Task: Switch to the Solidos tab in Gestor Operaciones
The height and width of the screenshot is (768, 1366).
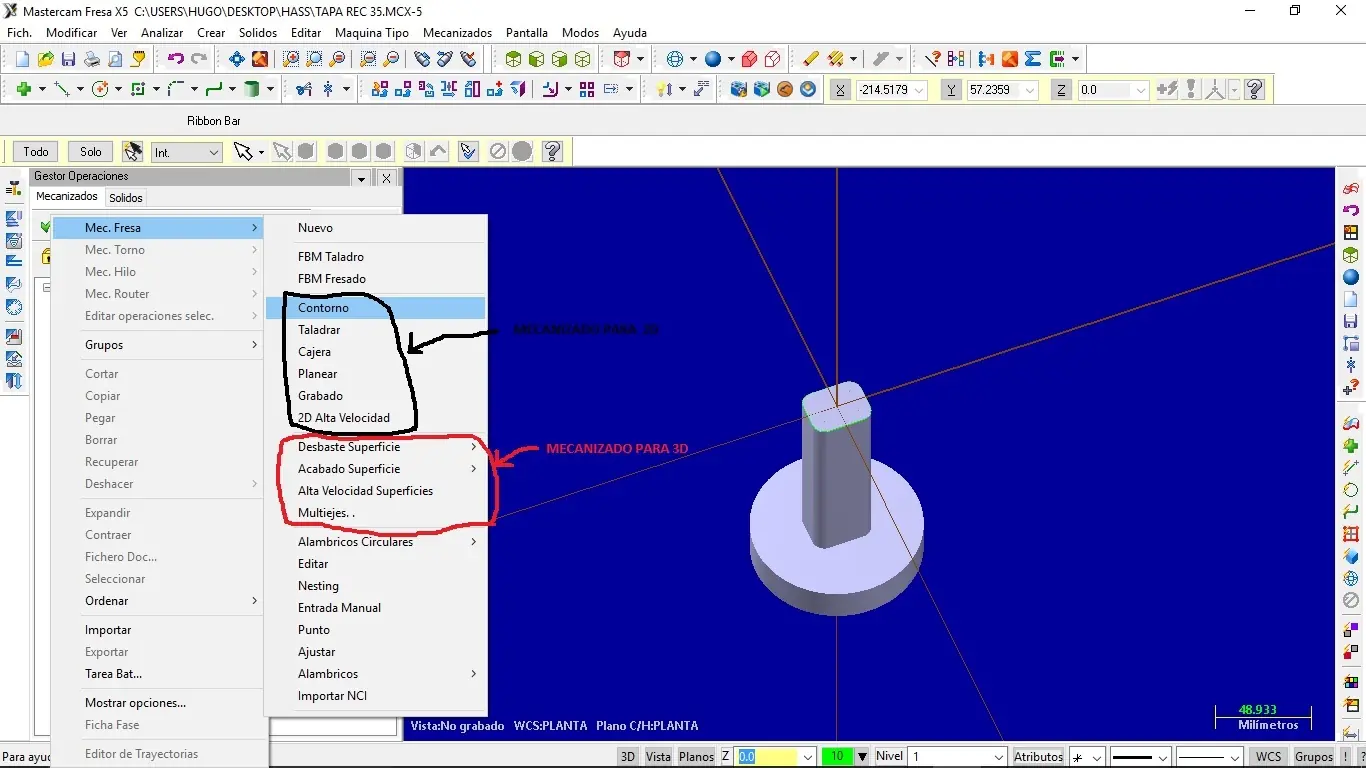Action: click(x=126, y=198)
